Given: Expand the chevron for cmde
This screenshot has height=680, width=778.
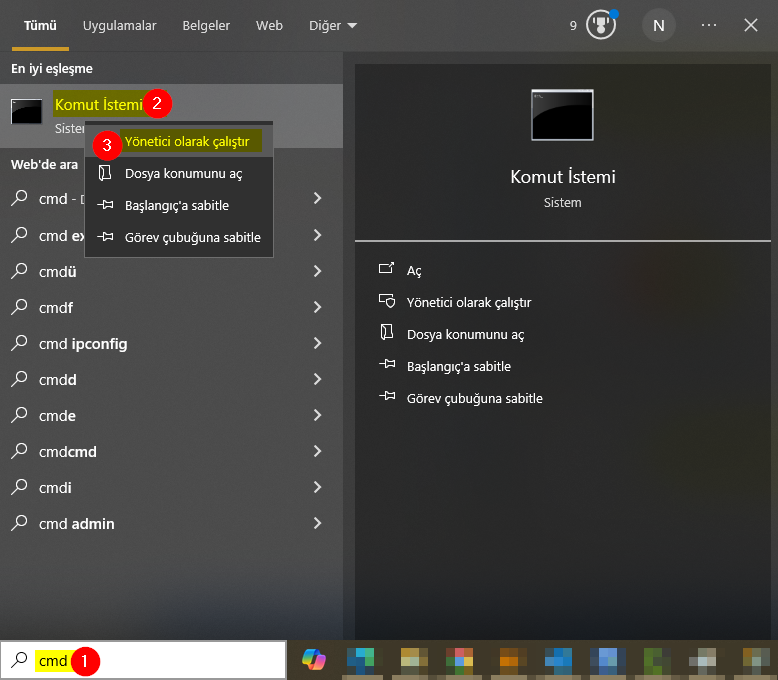Looking at the screenshot, I should coord(318,415).
